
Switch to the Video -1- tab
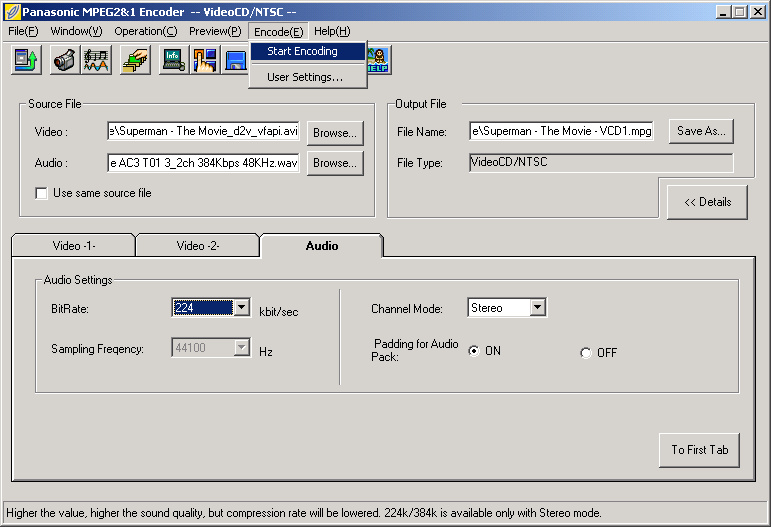pos(74,246)
